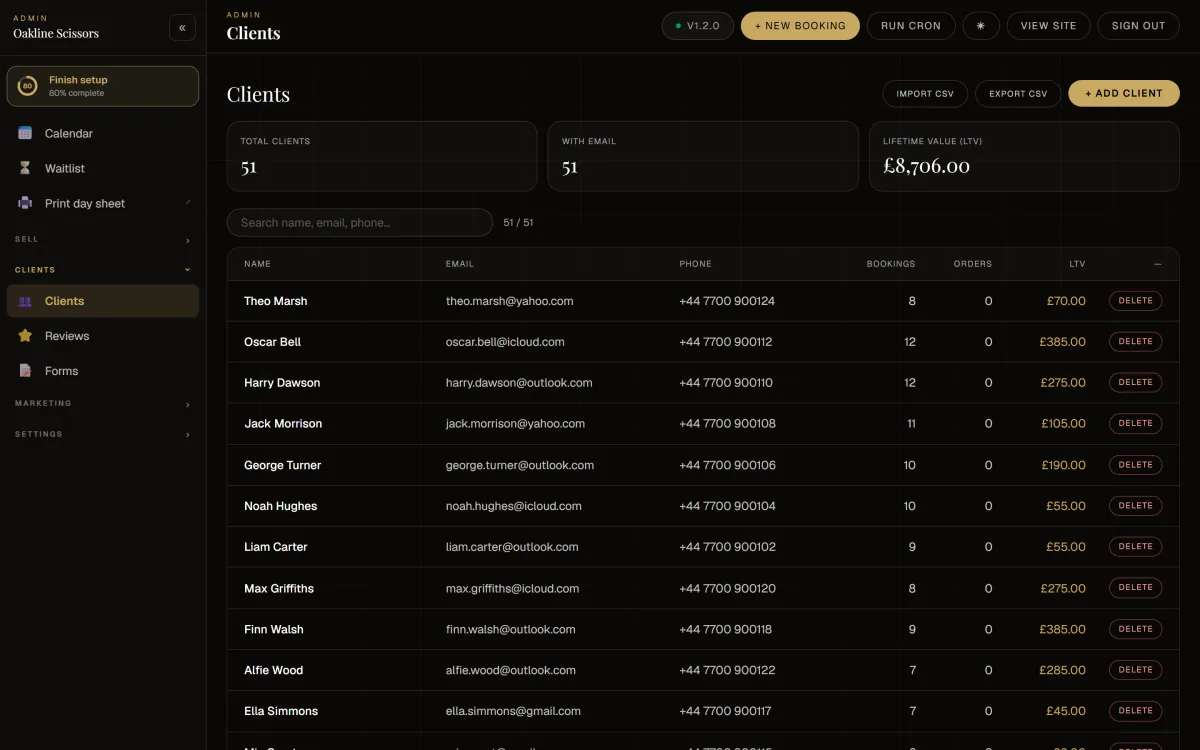Screen dimensions: 1200x750
Task: Open the Calendar page
Action: pyautogui.click(x=103, y=133)
